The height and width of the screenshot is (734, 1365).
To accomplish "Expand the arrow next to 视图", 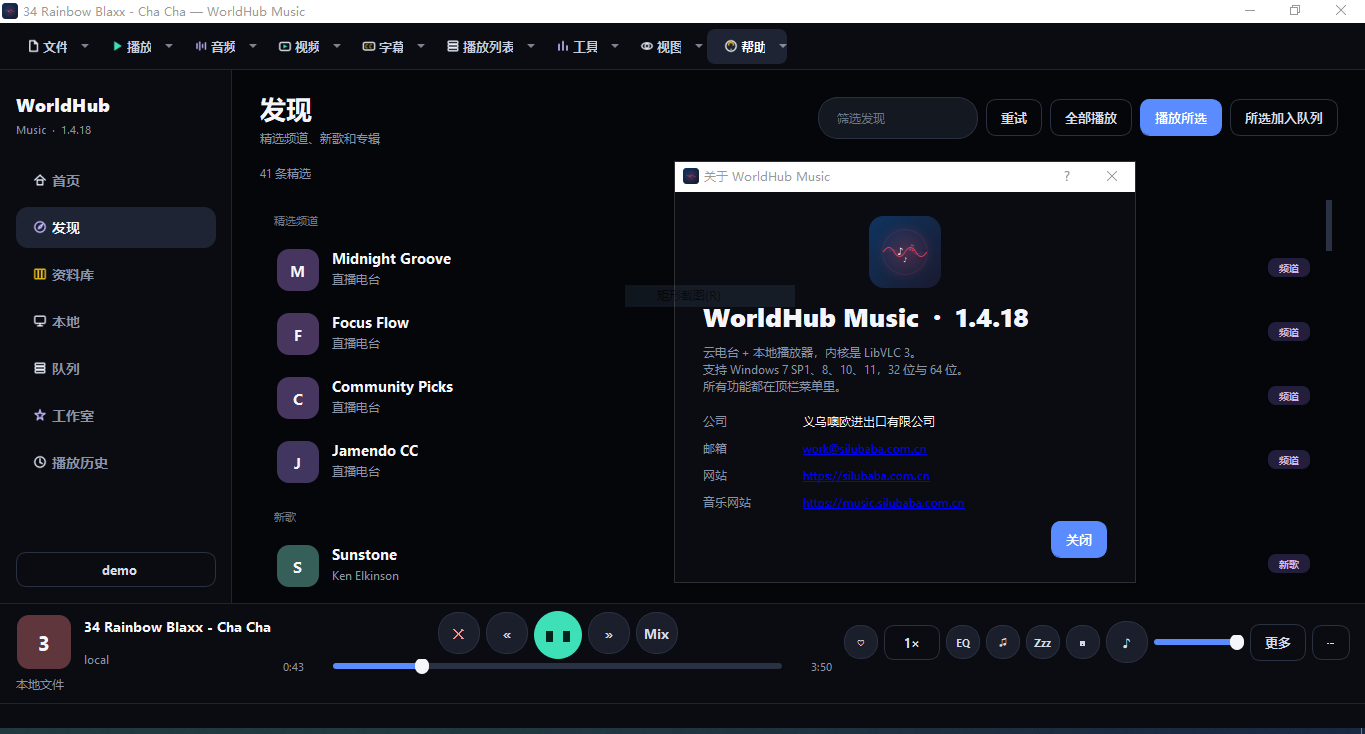I will click(698, 46).
